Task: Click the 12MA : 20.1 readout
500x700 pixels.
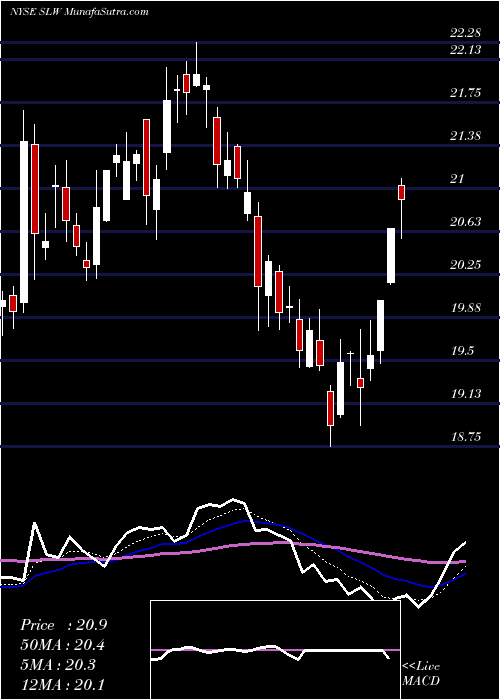Action: (x=63, y=684)
